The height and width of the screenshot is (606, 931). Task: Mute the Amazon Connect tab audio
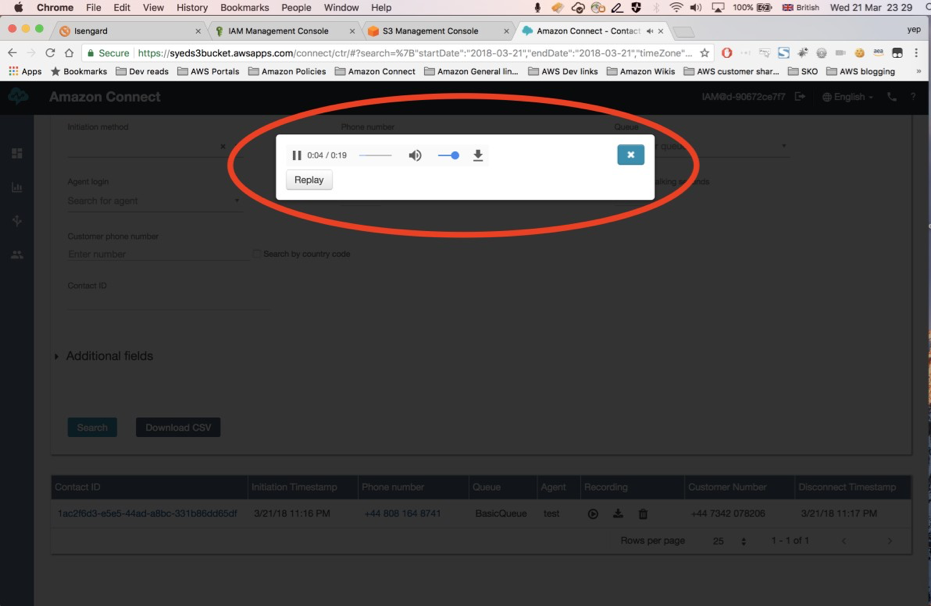pyautogui.click(x=650, y=31)
